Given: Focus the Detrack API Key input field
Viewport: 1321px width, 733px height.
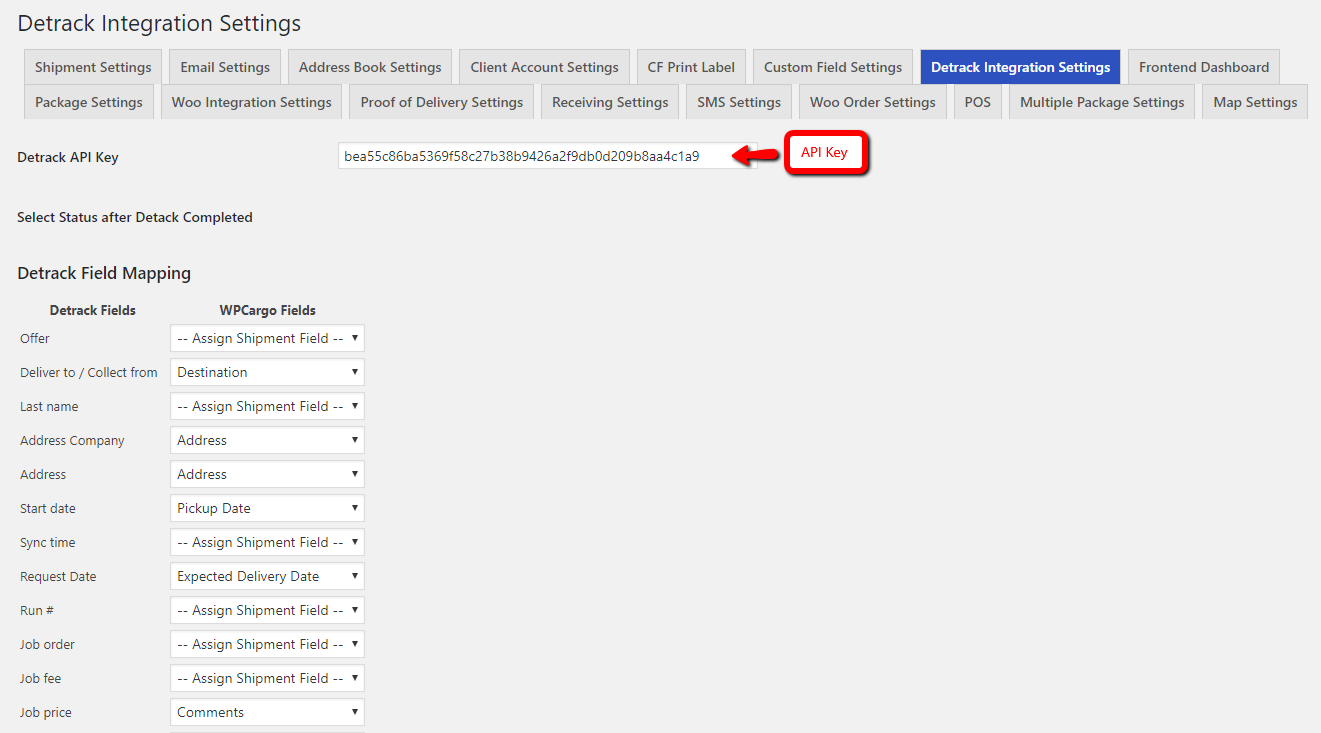Looking at the screenshot, I should [x=547, y=156].
